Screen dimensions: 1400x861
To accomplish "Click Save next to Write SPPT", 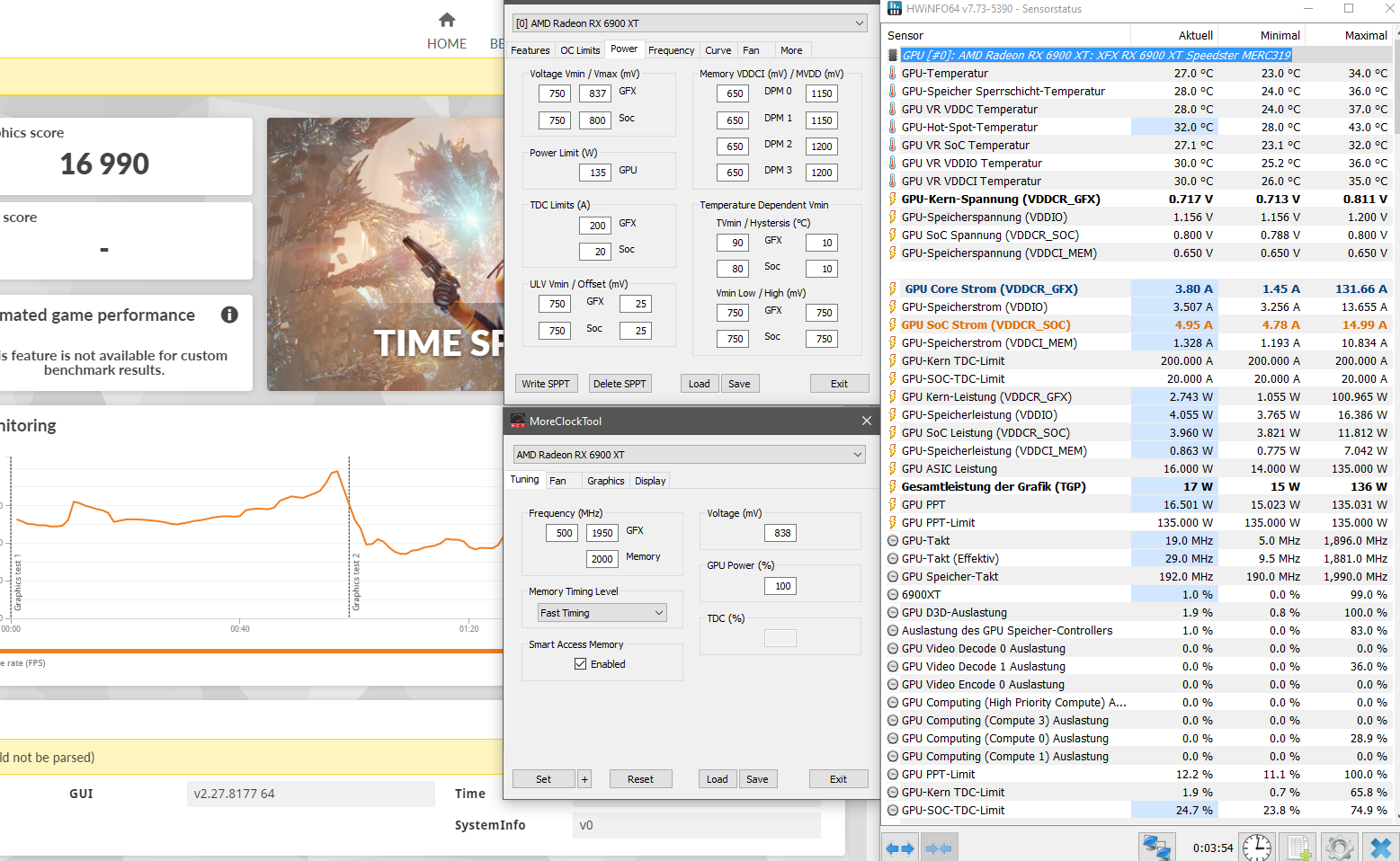I will [739, 384].
